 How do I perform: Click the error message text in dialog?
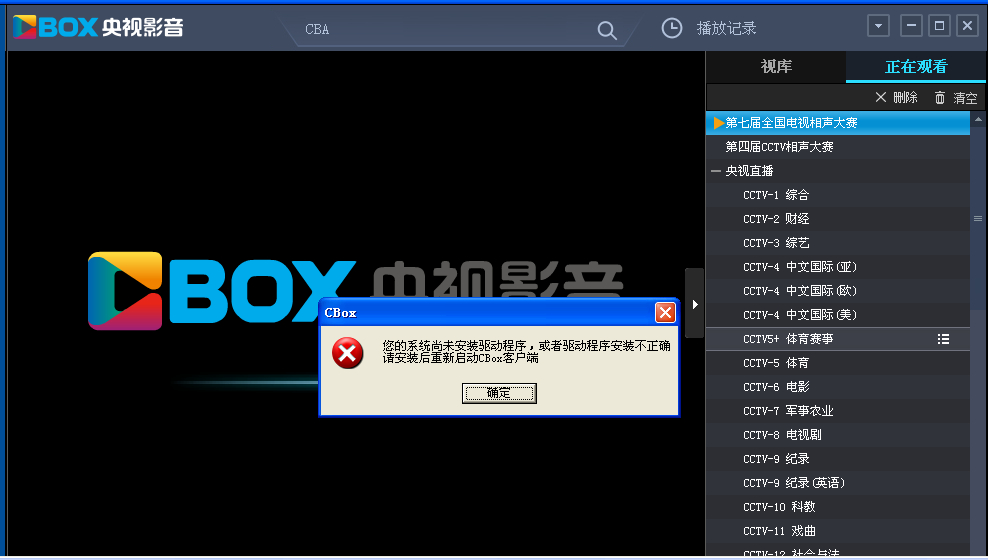click(x=526, y=351)
